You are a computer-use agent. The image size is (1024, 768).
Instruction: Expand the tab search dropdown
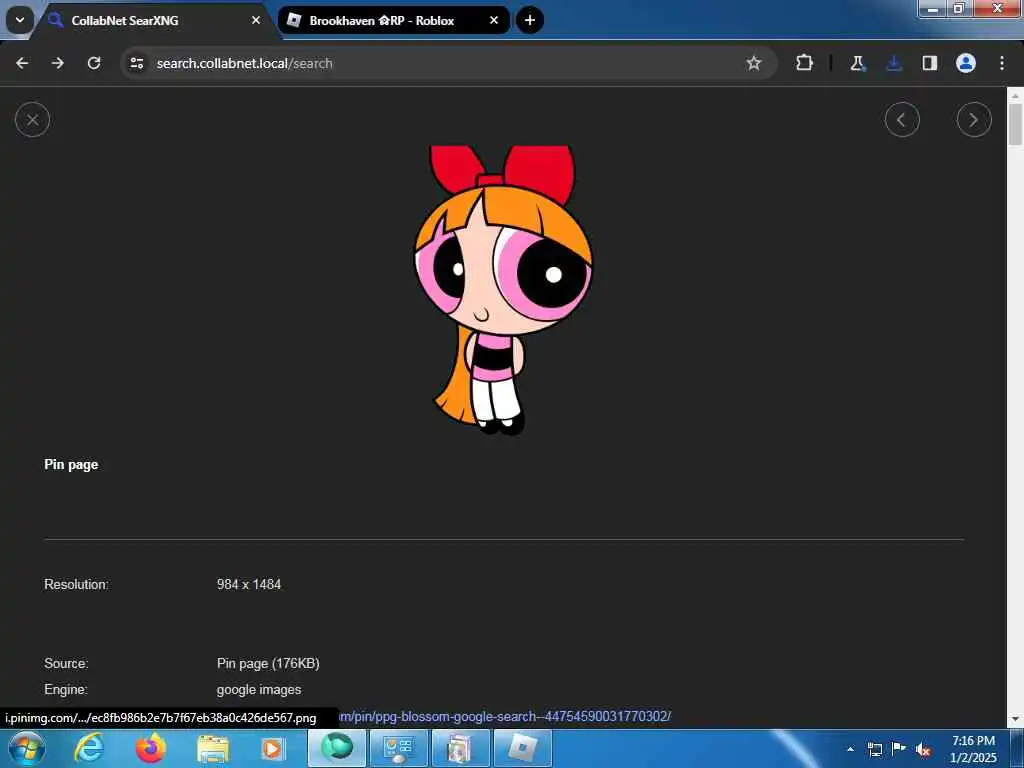tap(20, 20)
